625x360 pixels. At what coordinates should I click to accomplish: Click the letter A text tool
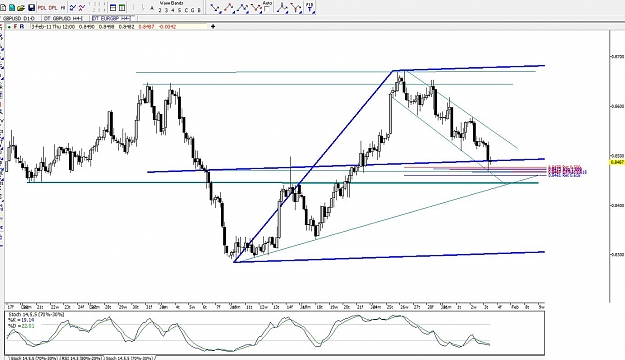[x=152, y=8]
